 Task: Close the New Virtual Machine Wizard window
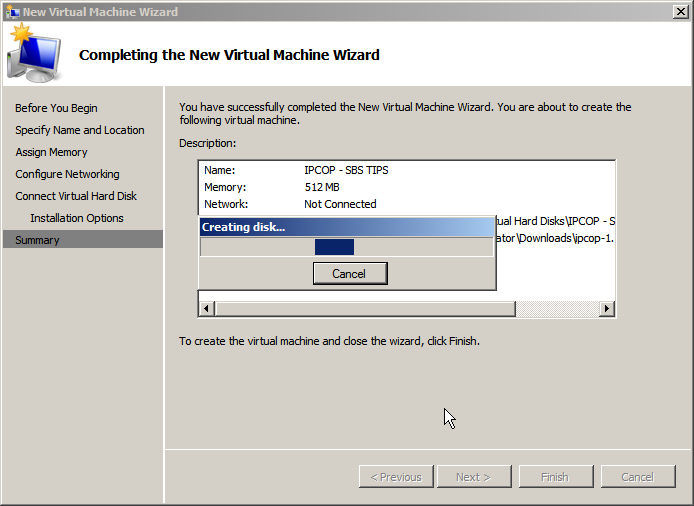[675, 12]
